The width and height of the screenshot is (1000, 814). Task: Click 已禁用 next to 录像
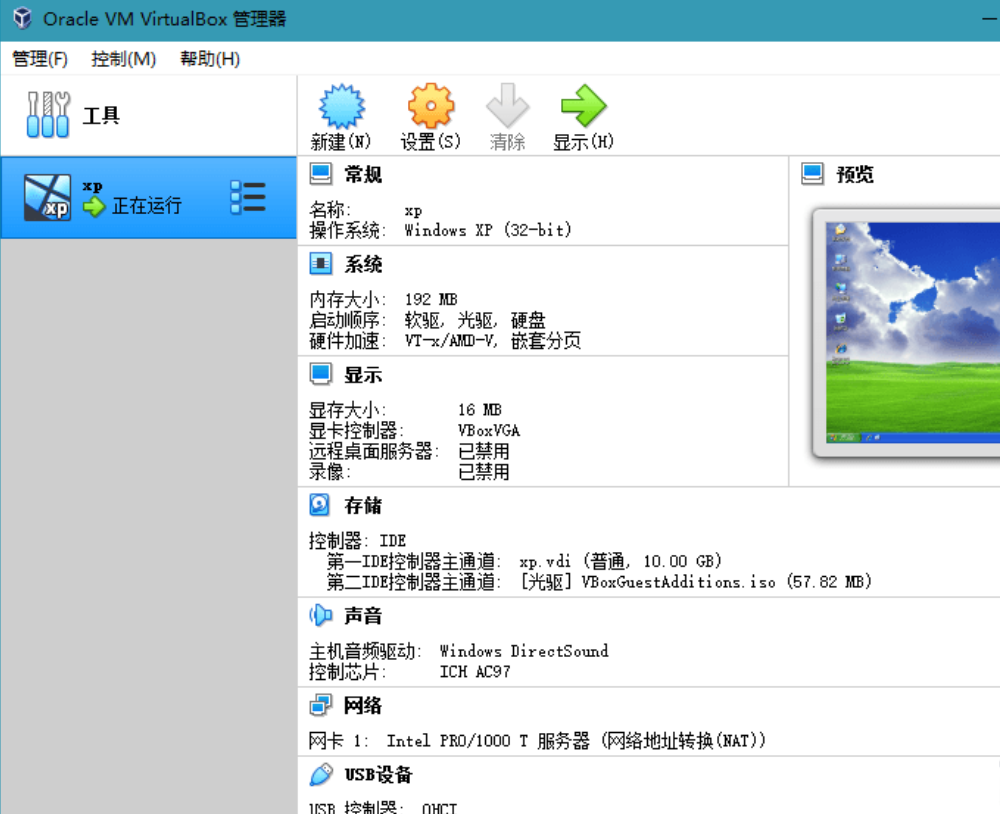click(x=483, y=472)
